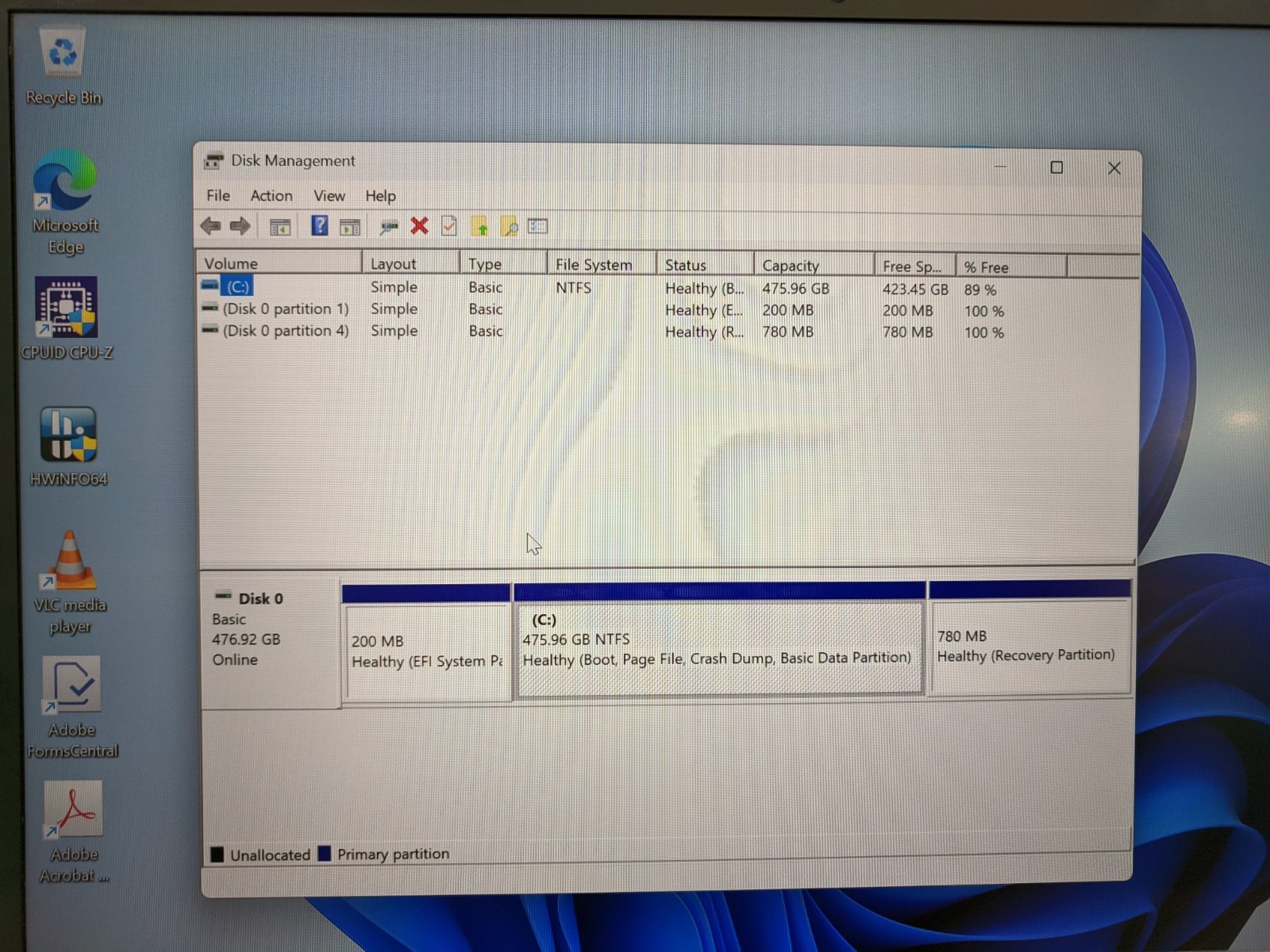Select Adobe Acrobat desktop shortcut
The width and height of the screenshot is (1270, 952).
click(x=74, y=832)
